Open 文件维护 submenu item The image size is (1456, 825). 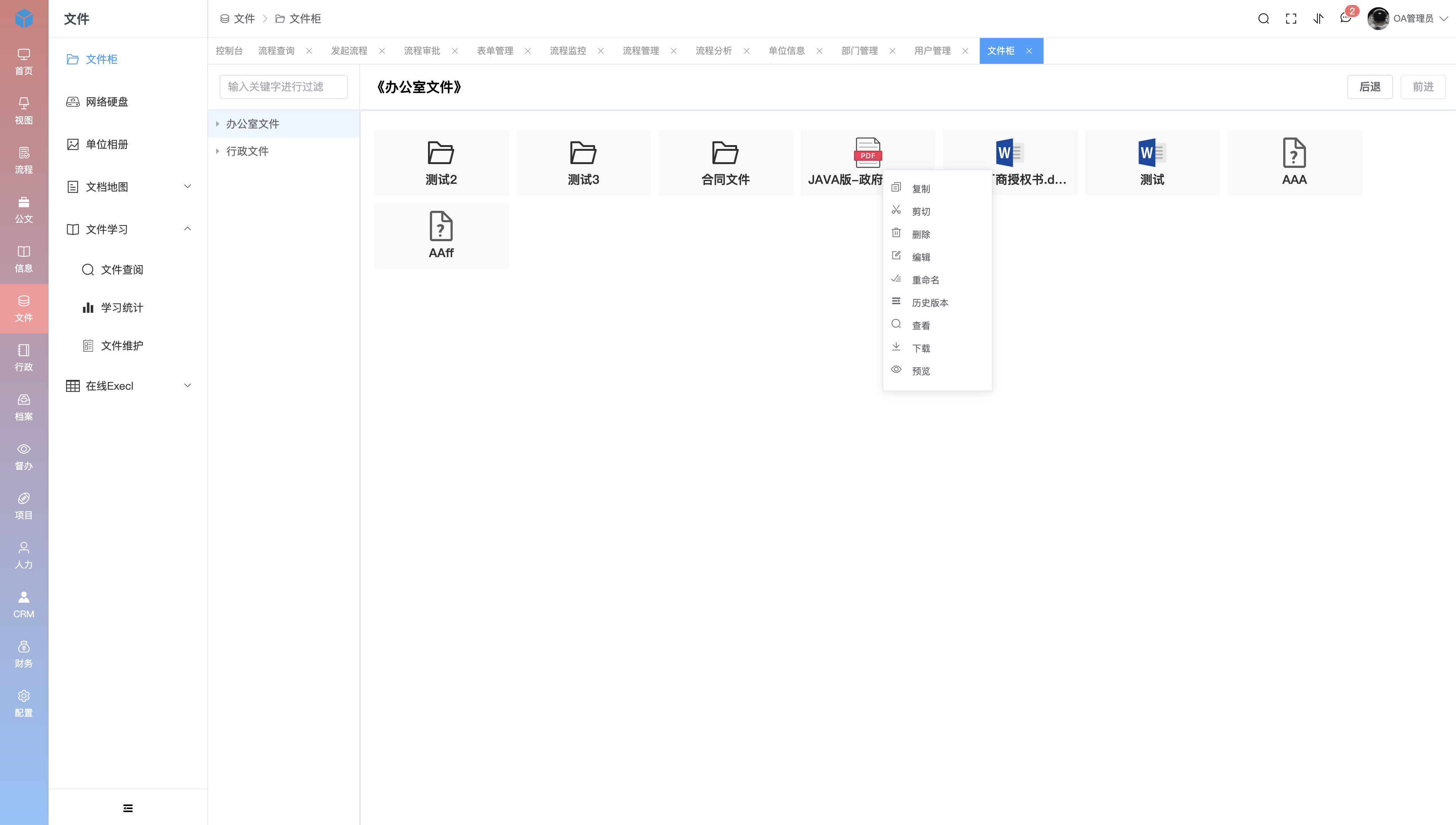click(128, 346)
